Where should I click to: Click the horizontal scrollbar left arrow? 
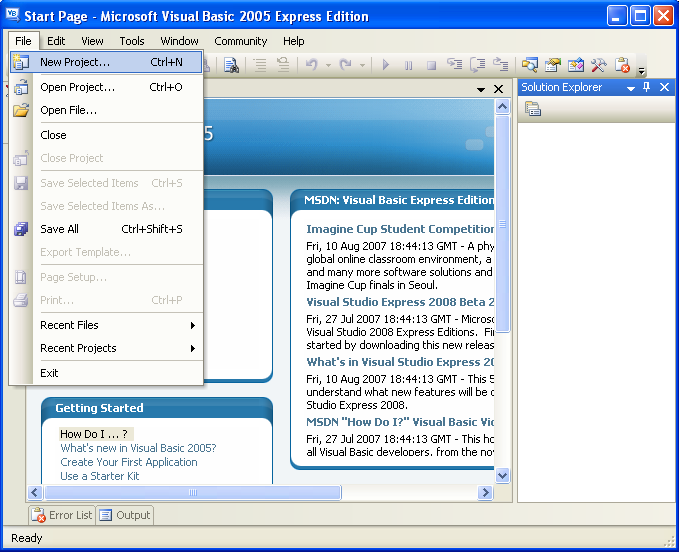[x=35, y=493]
